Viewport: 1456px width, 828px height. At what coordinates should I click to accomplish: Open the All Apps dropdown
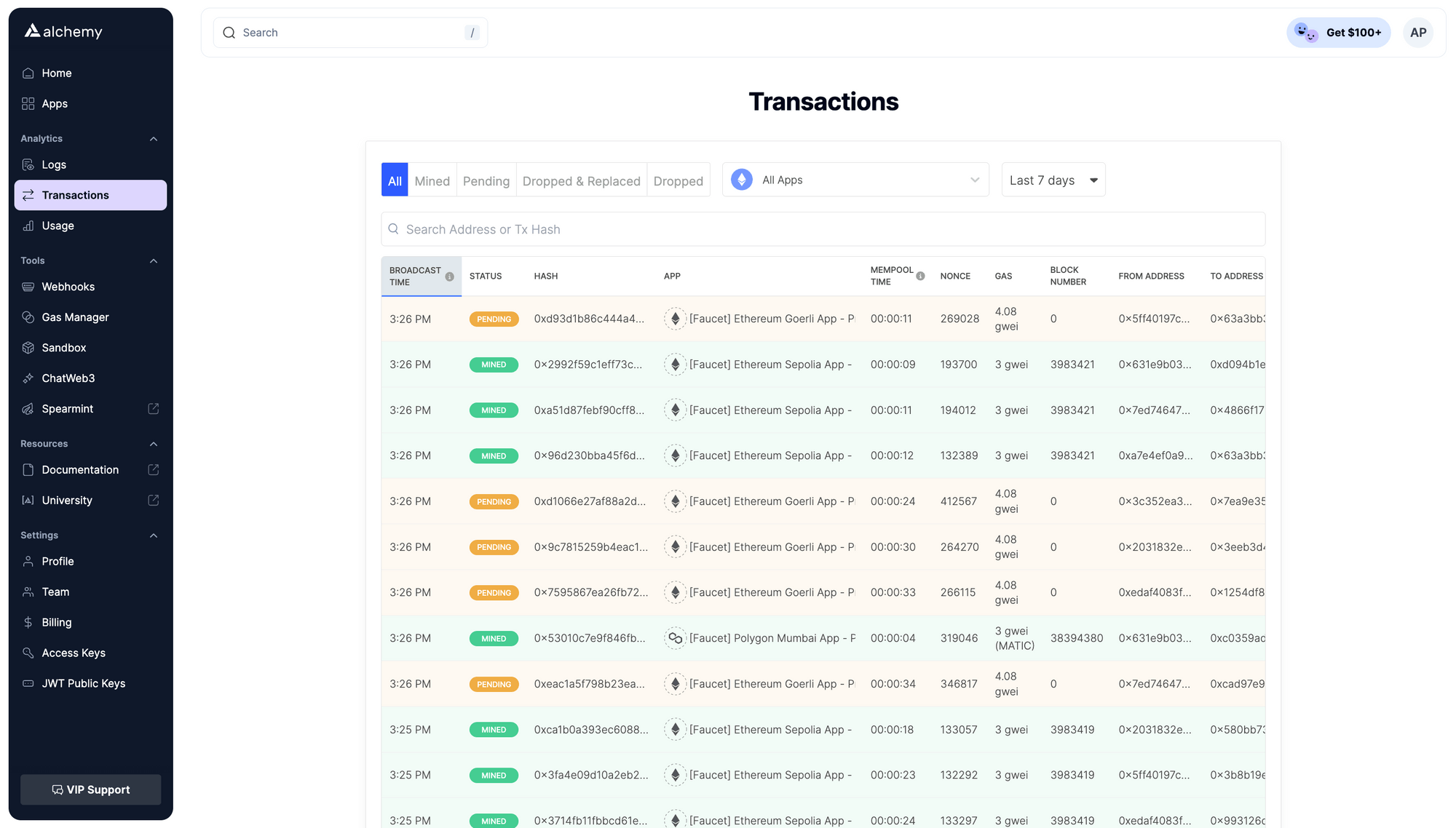[855, 179]
